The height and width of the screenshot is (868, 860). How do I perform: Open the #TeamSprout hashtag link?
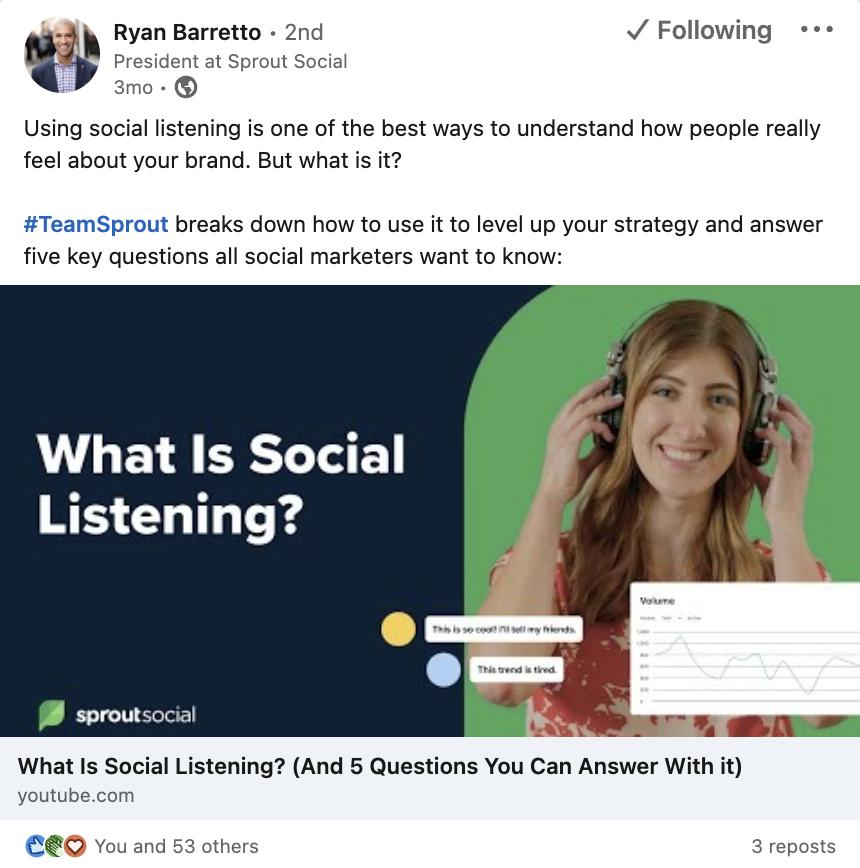96,224
